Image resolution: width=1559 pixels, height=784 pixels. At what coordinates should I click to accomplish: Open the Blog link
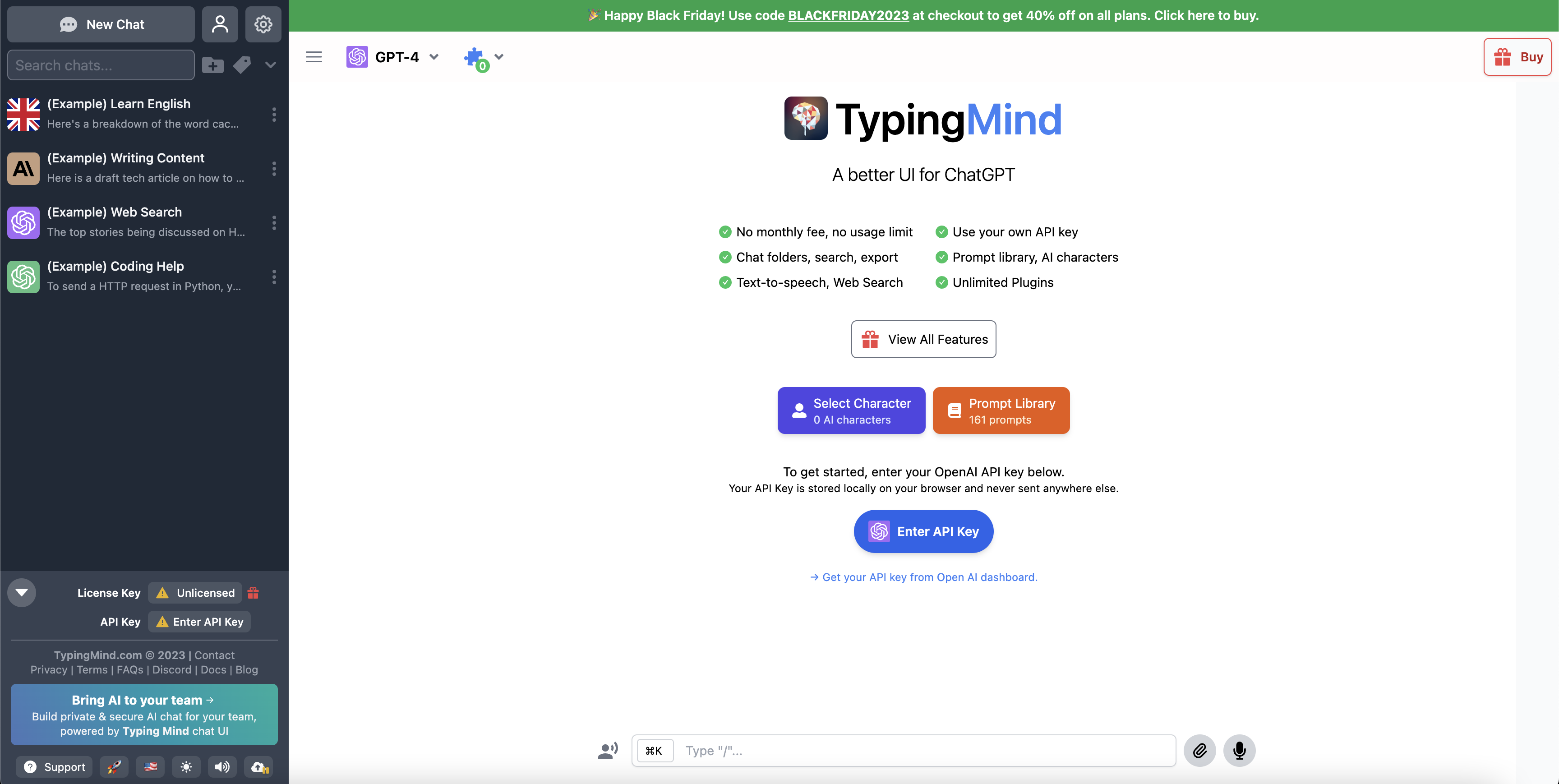tap(246, 669)
